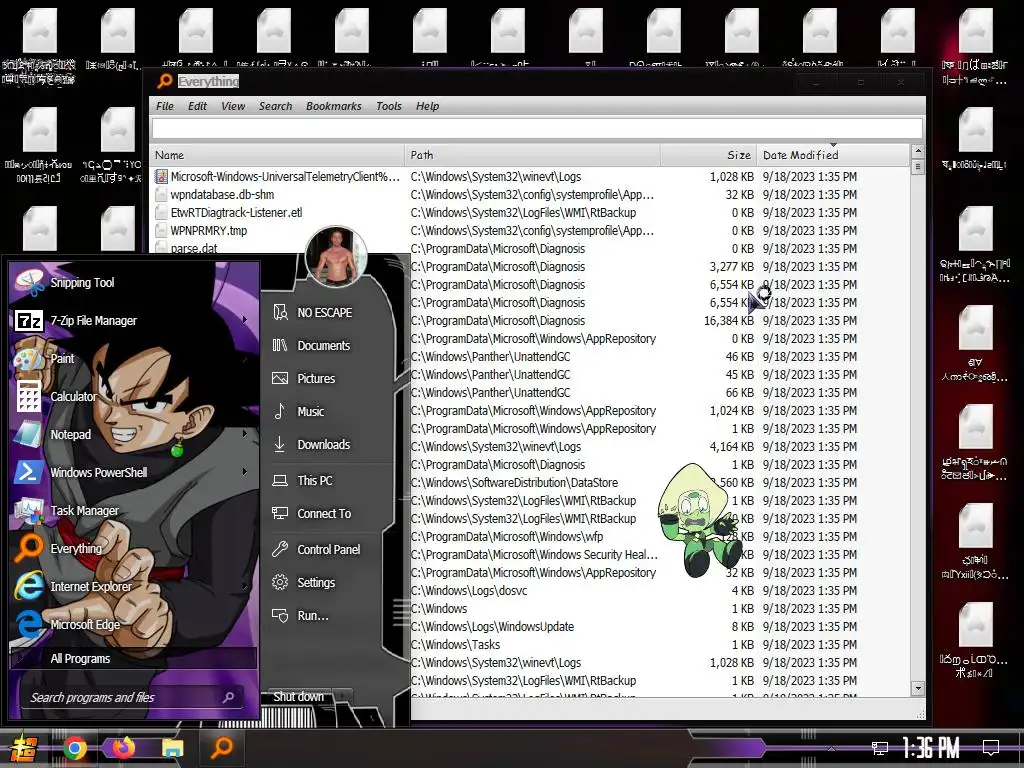Image resolution: width=1024 pixels, height=768 pixels.
Task: Sort by Date Modified column
Action: tap(833, 155)
